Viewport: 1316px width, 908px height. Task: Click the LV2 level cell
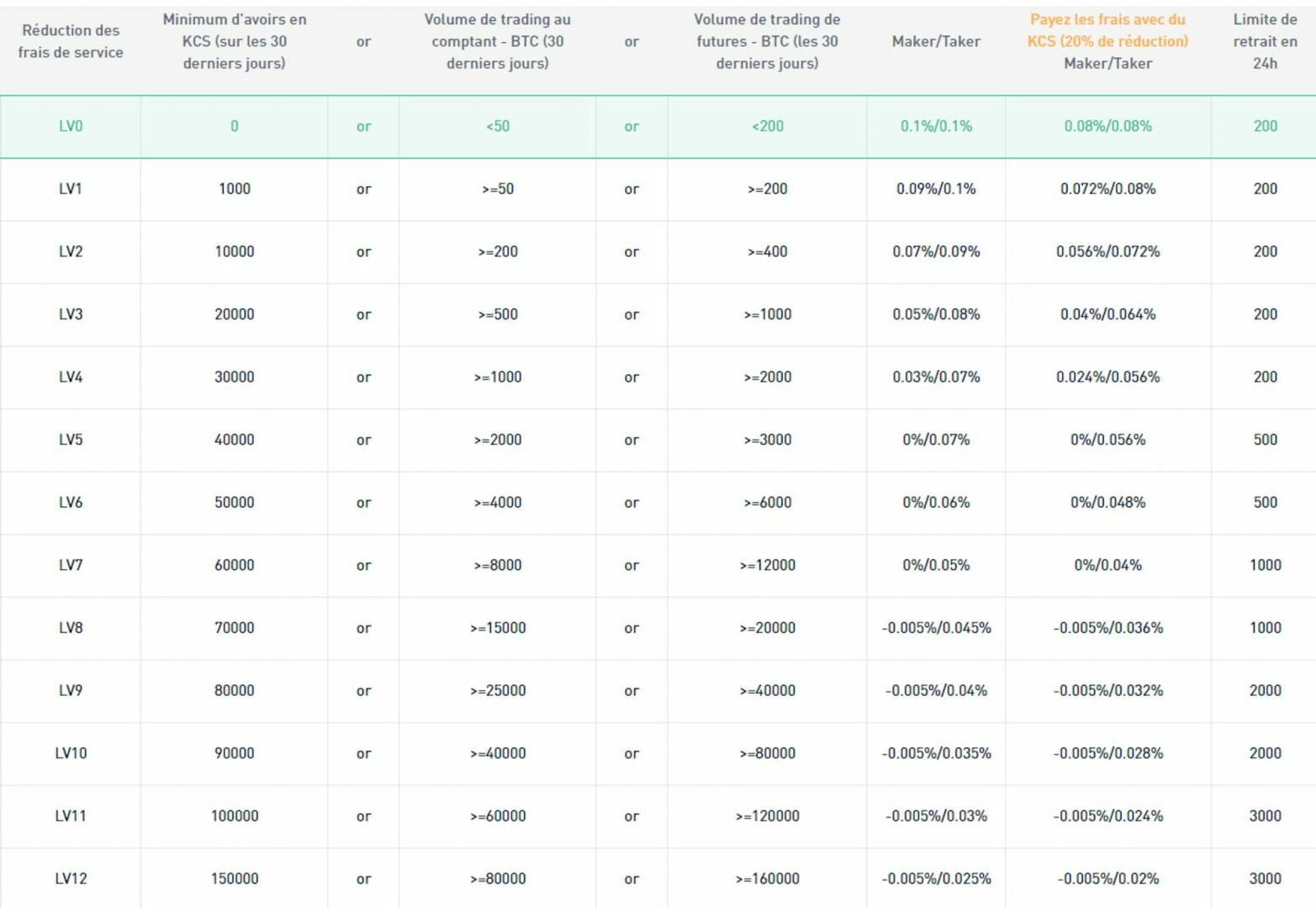(71, 251)
